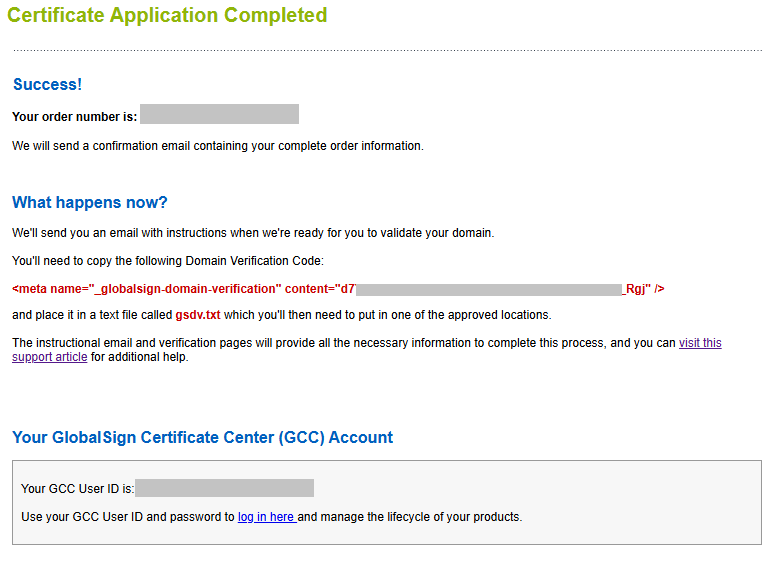Click the 'validate your domain' sentence

pos(253,233)
